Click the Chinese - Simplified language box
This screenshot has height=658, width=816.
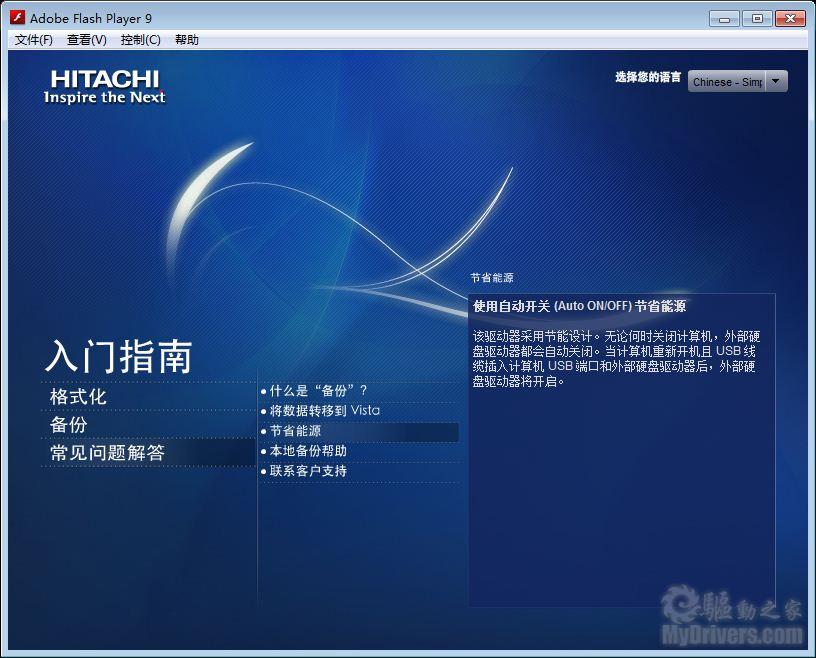coord(727,82)
